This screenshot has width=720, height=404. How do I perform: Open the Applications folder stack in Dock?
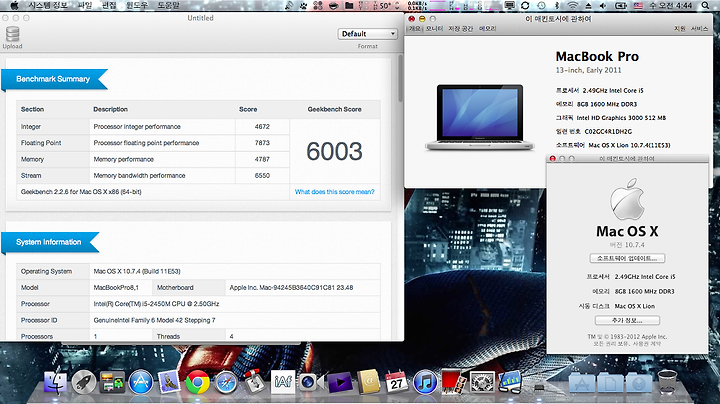click(582, 382)
